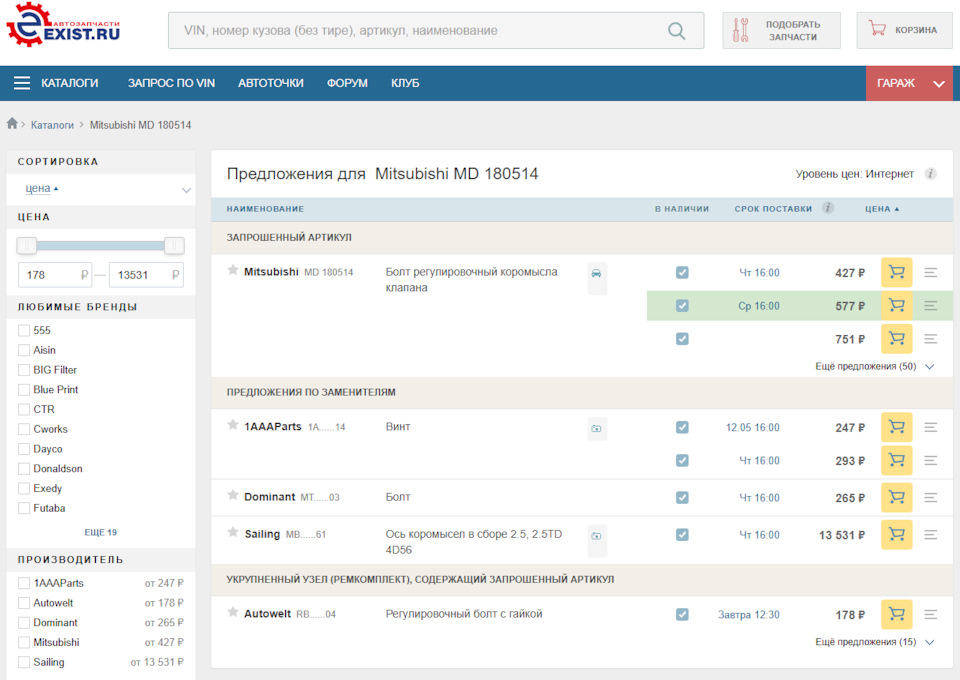Favorite the Dominant star
960x680 pixels.
pos(233,495)
